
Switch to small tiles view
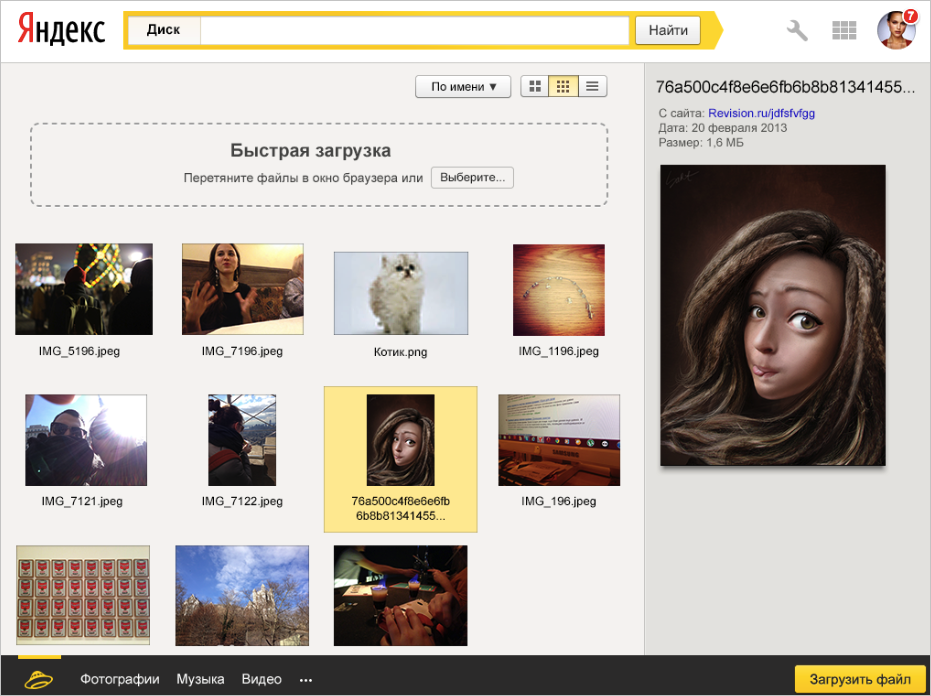click(563, 87)
